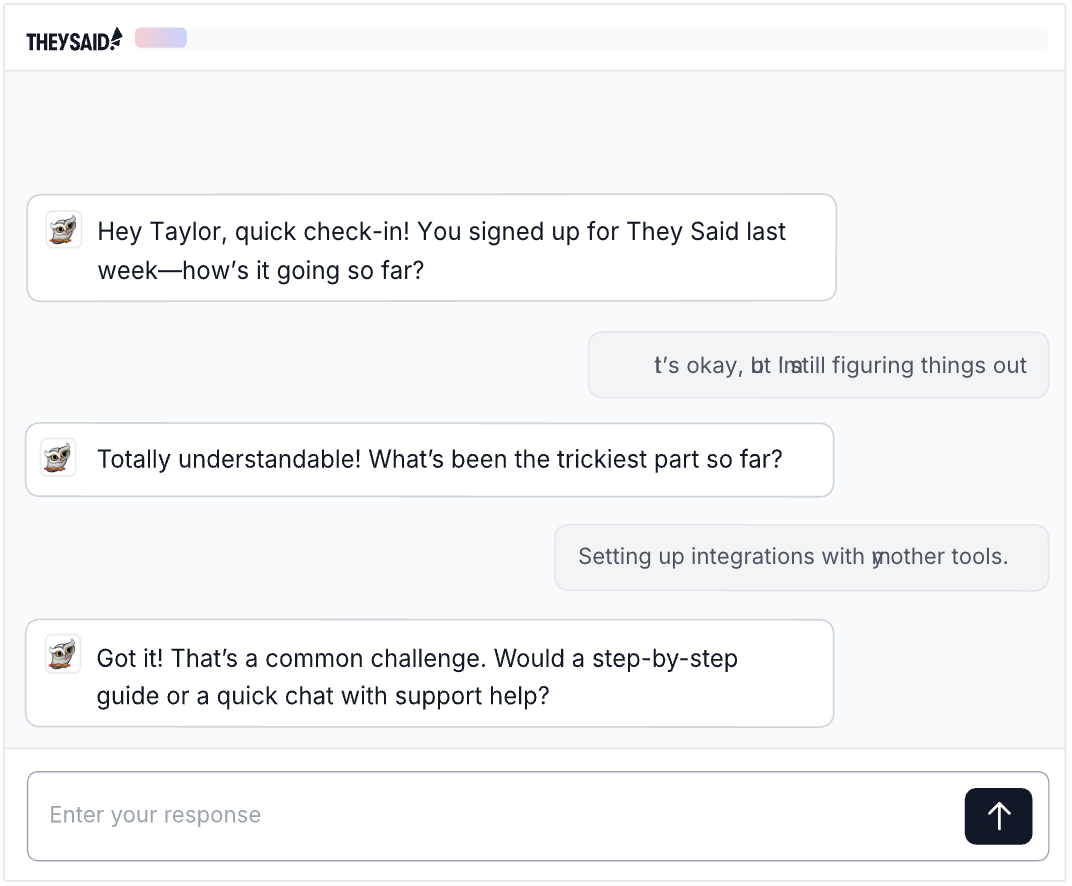
Task: Select the Got it common challenge message bubble
Action: tap(429, 673)
